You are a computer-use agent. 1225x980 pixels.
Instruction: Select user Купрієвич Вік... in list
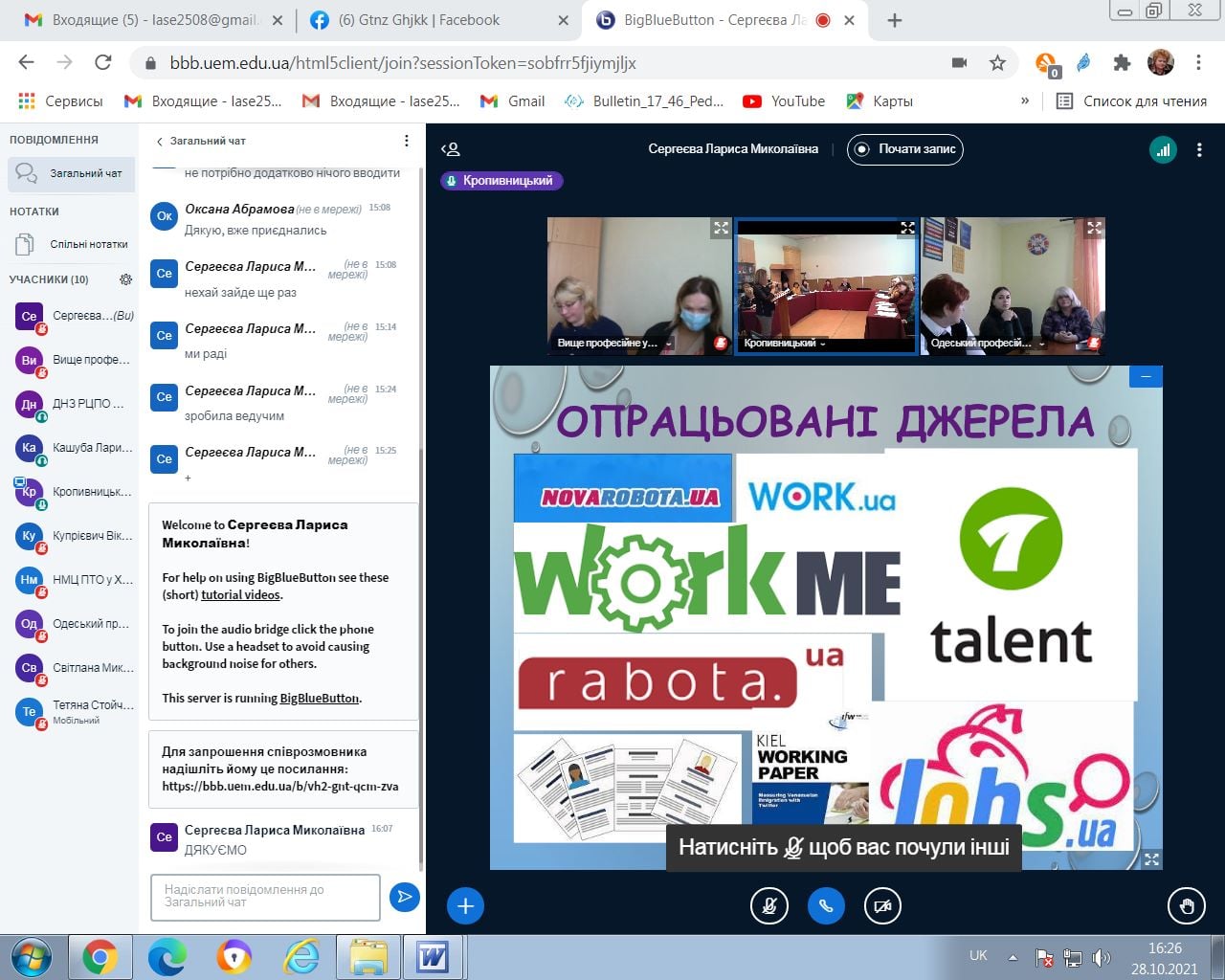(72, 536)
